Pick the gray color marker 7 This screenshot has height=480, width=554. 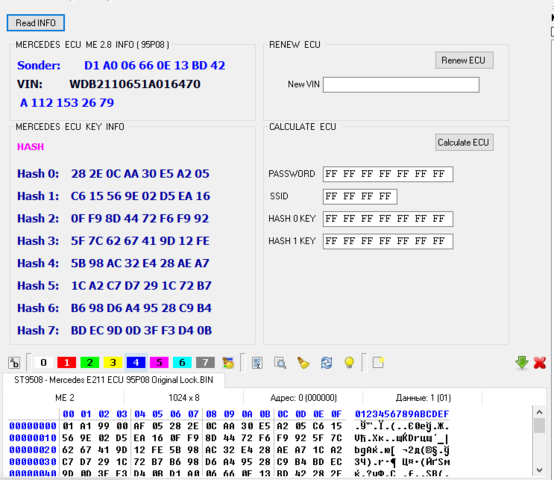(x=205, y=362)
